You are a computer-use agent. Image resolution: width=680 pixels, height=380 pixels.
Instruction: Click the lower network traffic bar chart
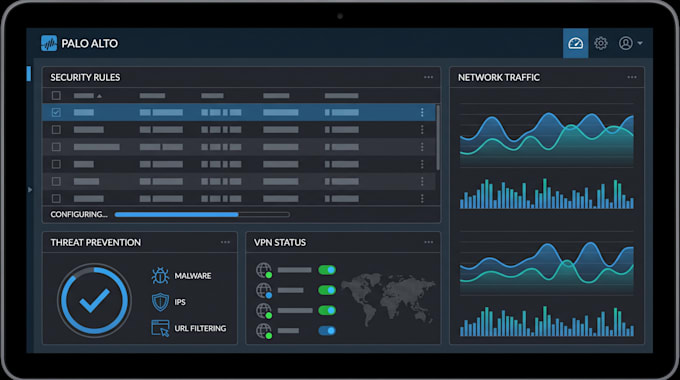(x=546, y=321)
